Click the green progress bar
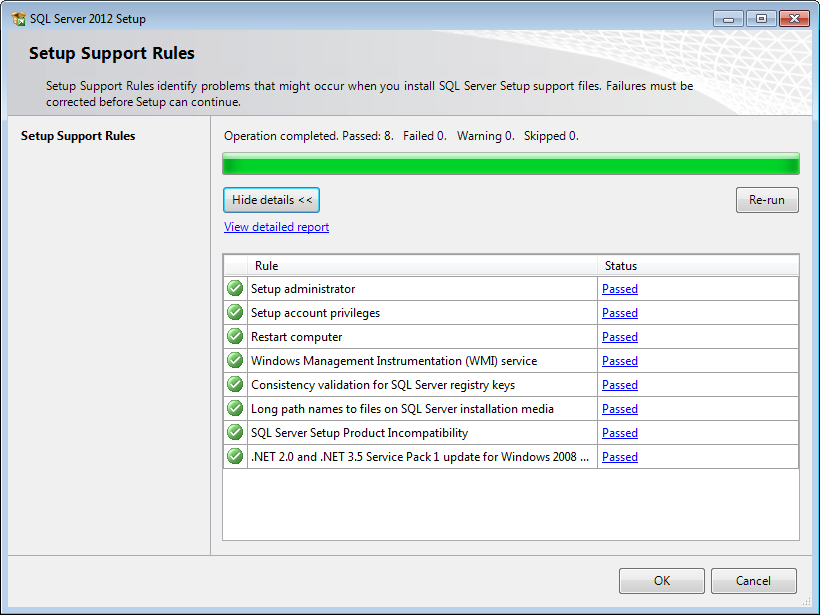Screen dimensions: 820x615 [x=510, y=163]
